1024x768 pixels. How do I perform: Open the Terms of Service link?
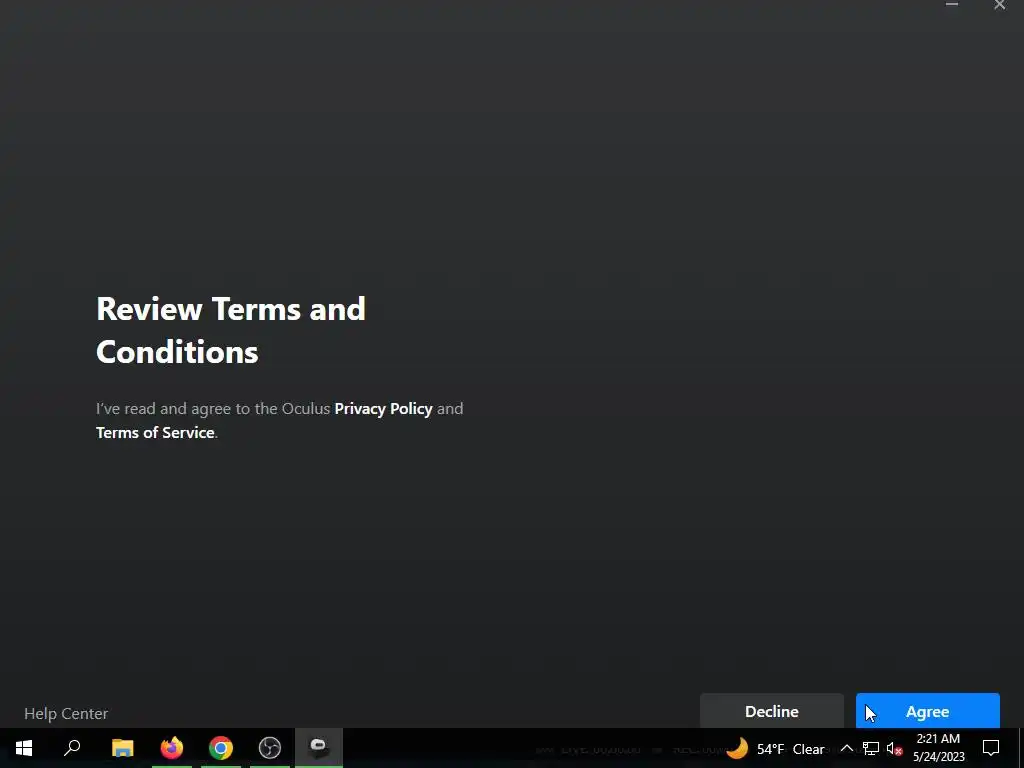[x=155, y=432]
